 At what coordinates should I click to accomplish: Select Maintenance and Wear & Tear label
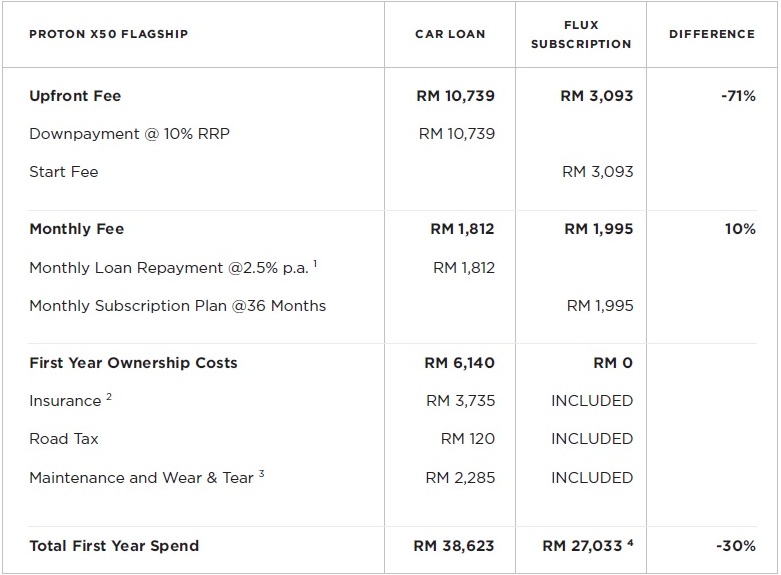tap(141, 478)
